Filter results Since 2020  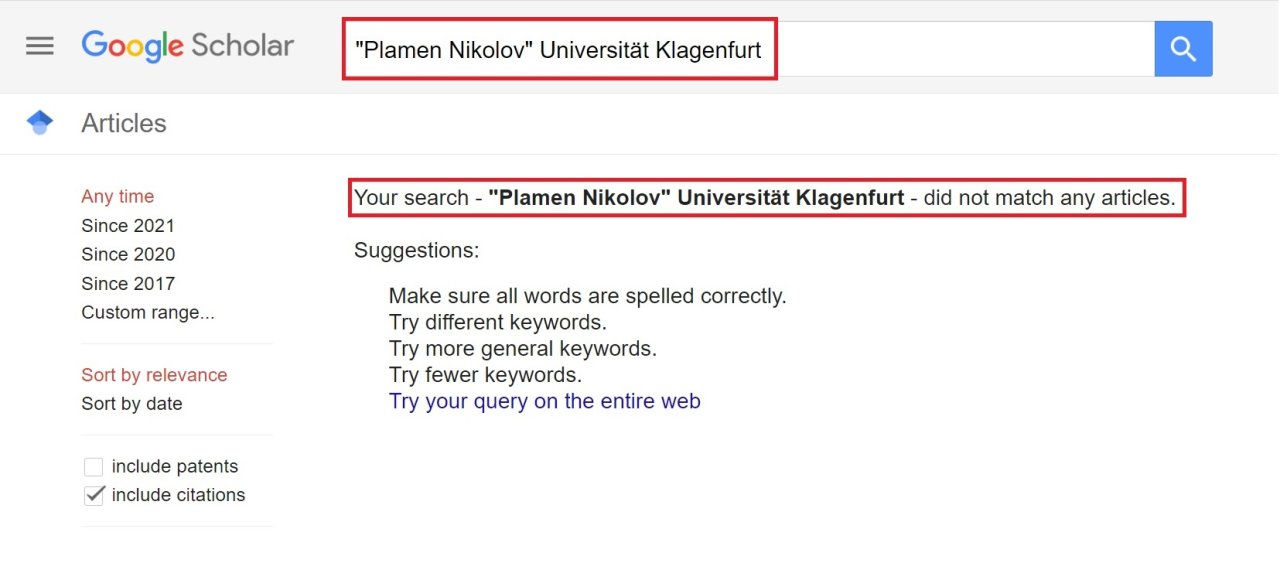point(128,254)
